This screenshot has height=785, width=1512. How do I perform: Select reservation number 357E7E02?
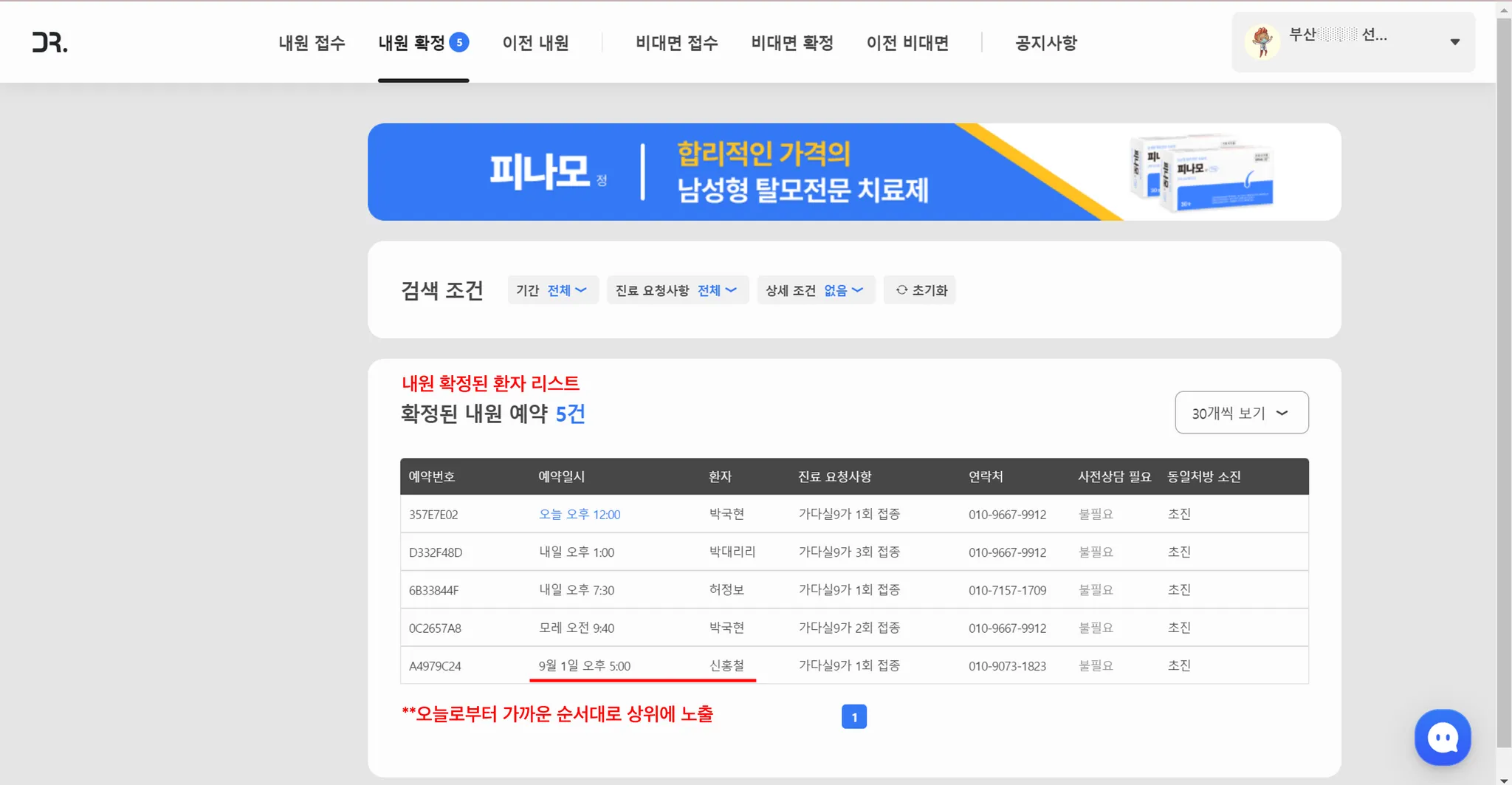[433, 515]
